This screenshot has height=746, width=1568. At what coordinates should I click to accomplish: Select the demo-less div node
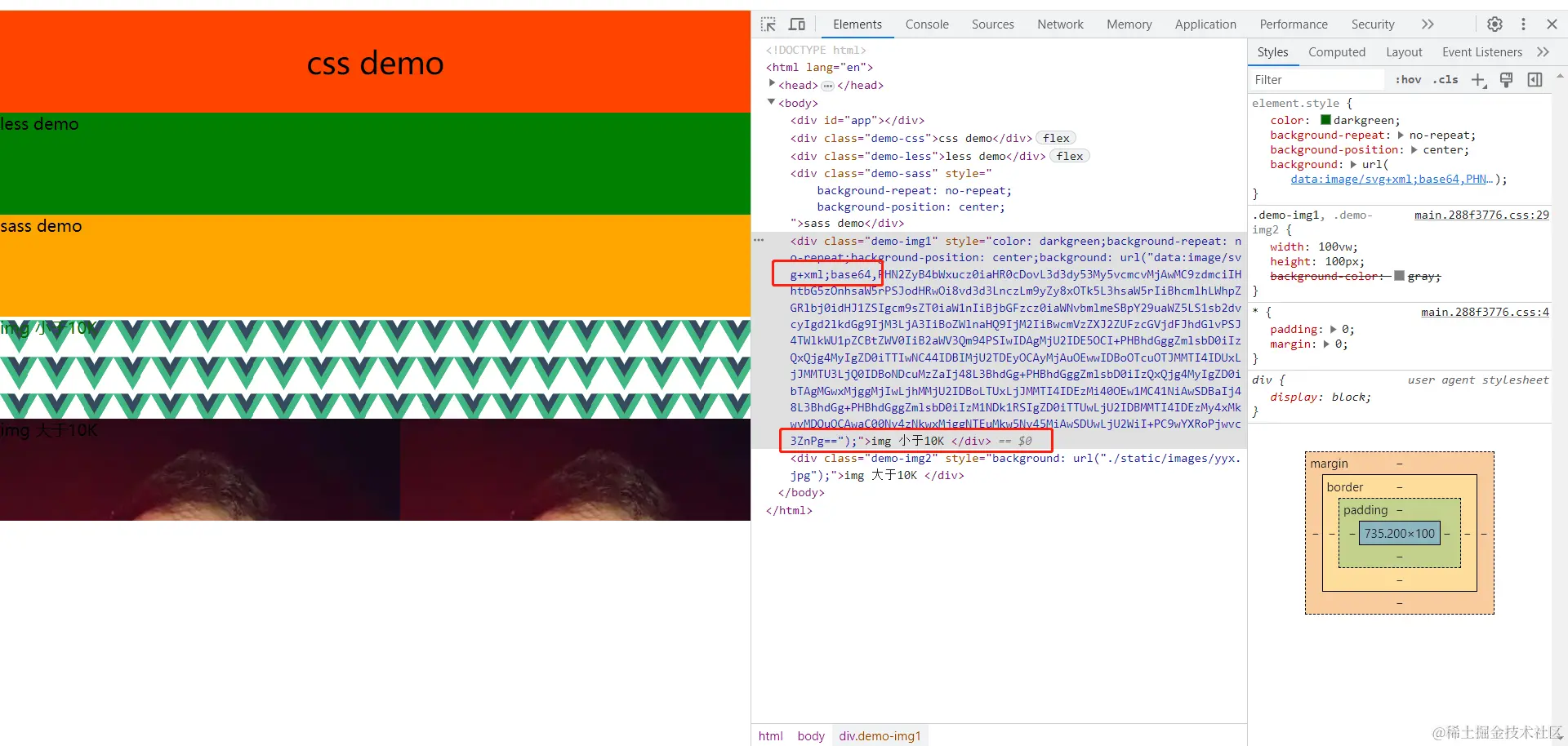coord(918,156)
